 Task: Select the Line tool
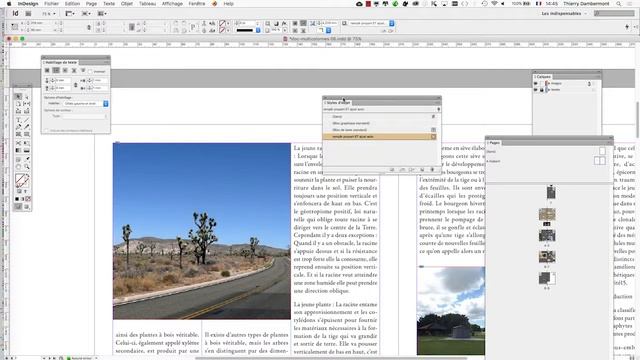(x=27, y=120)
